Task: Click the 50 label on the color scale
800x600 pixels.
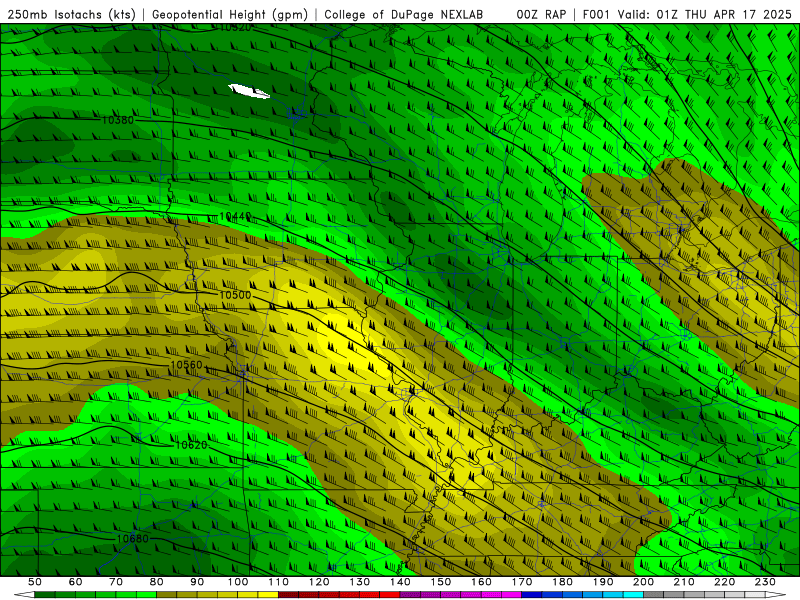Action: (35, 582)
